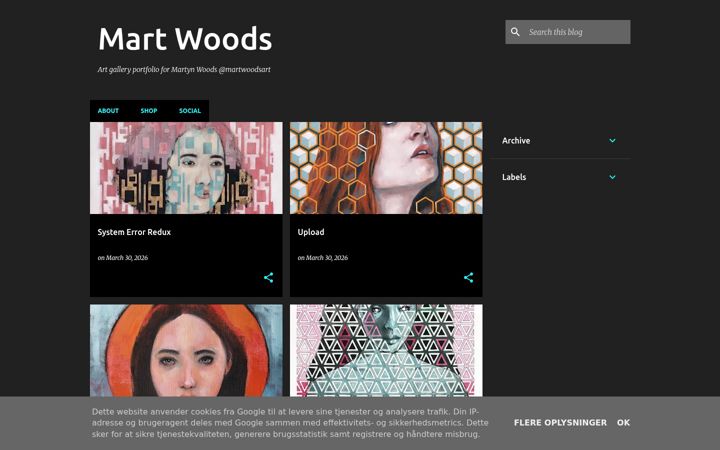Open the Upload post title
The width and height of the screenshot is (720, 450).
coord(311,232)
